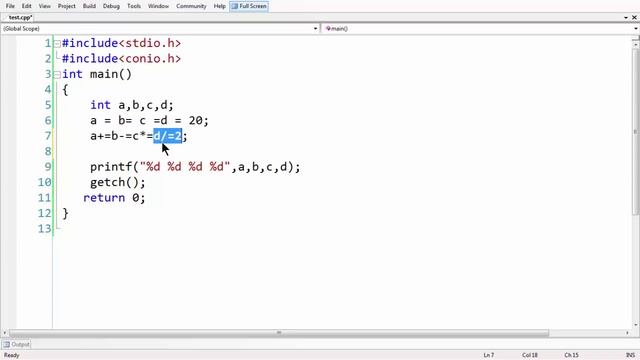Viewport: 640px width, 360px height.
Task: Open the File menu
Action: pyautogui.click(x=10, y=6)
